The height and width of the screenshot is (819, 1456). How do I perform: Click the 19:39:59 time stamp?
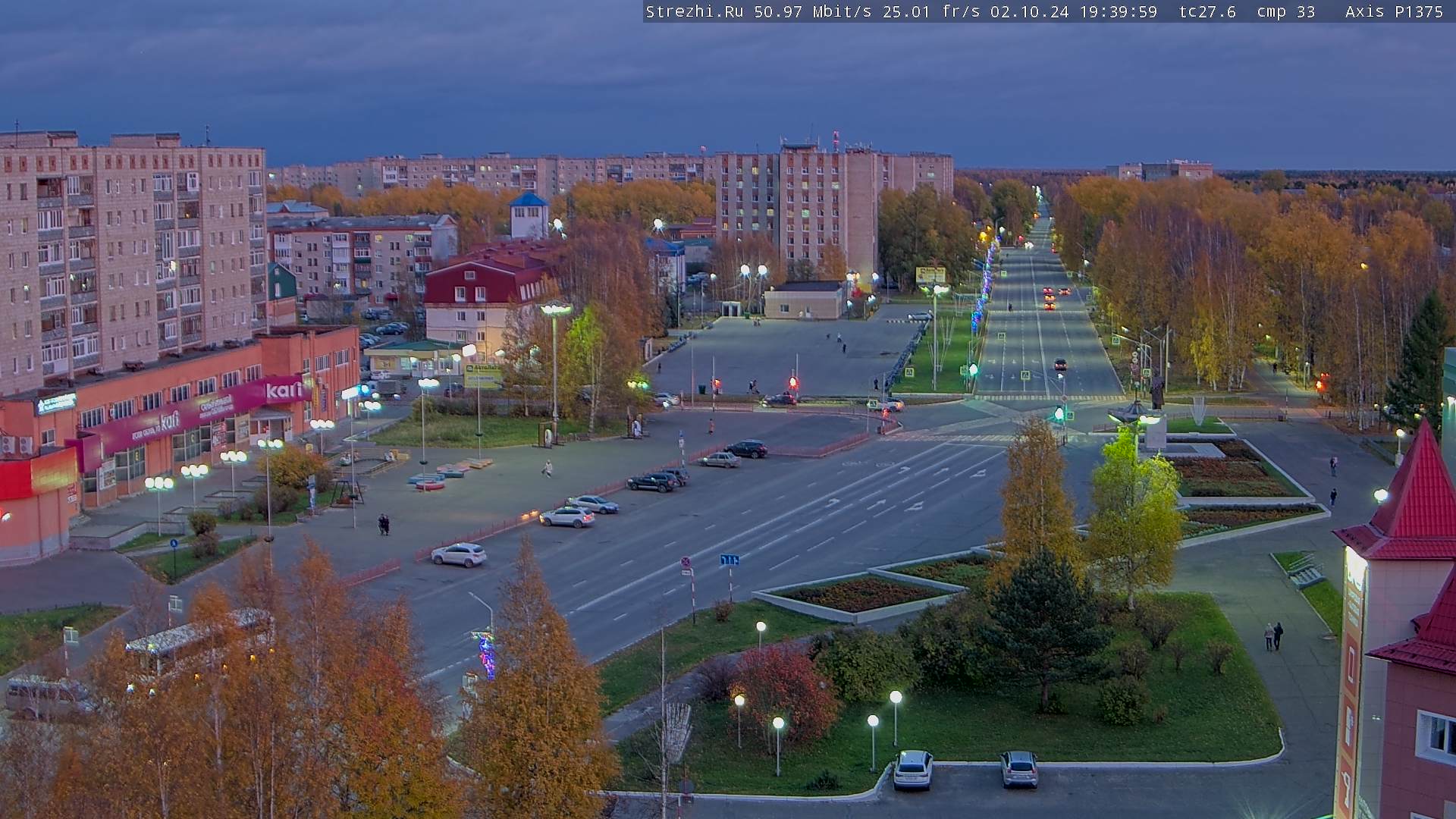(x=1118, y=11)
